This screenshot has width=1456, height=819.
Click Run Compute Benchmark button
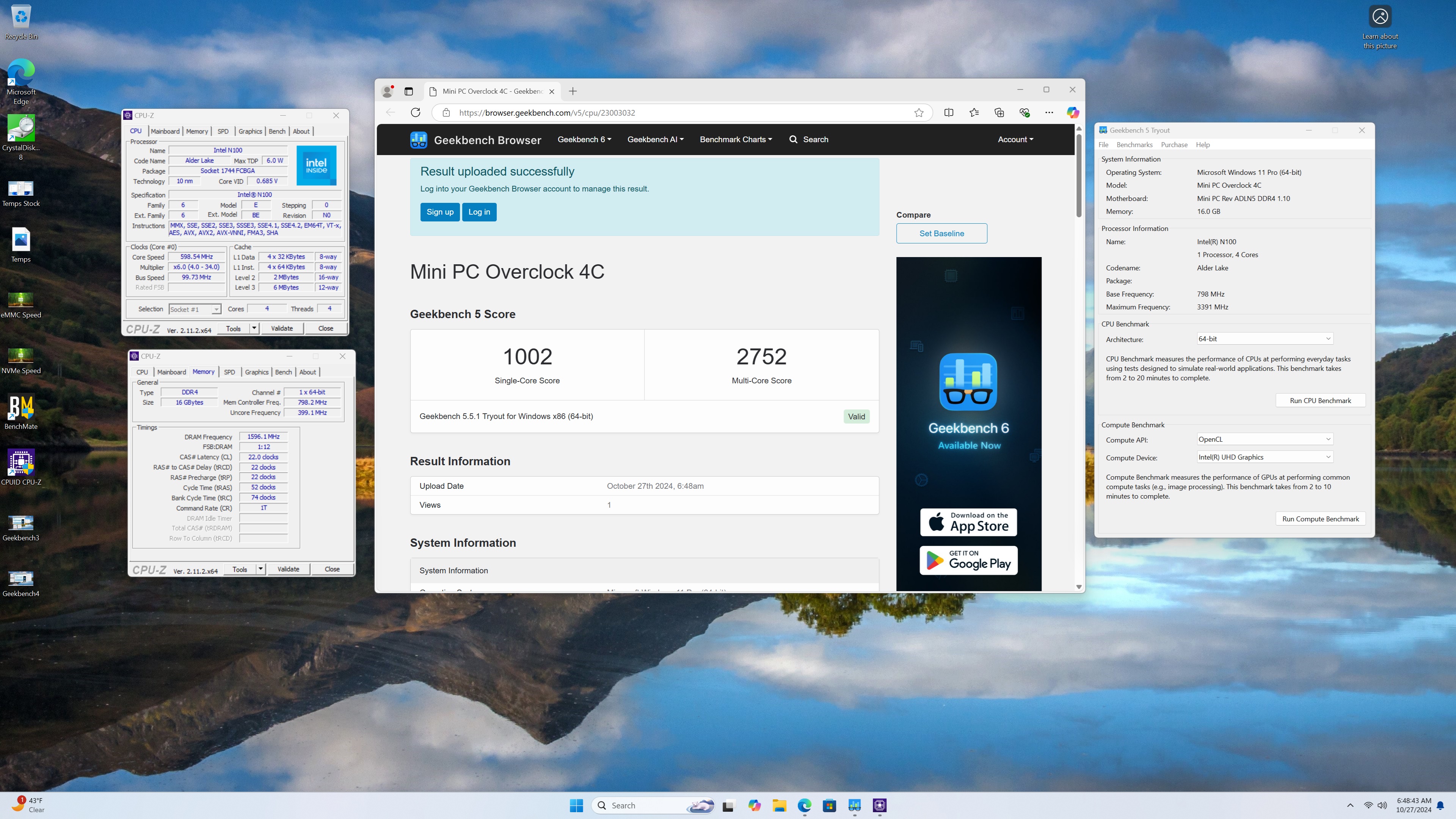[x=1320, y=519]
